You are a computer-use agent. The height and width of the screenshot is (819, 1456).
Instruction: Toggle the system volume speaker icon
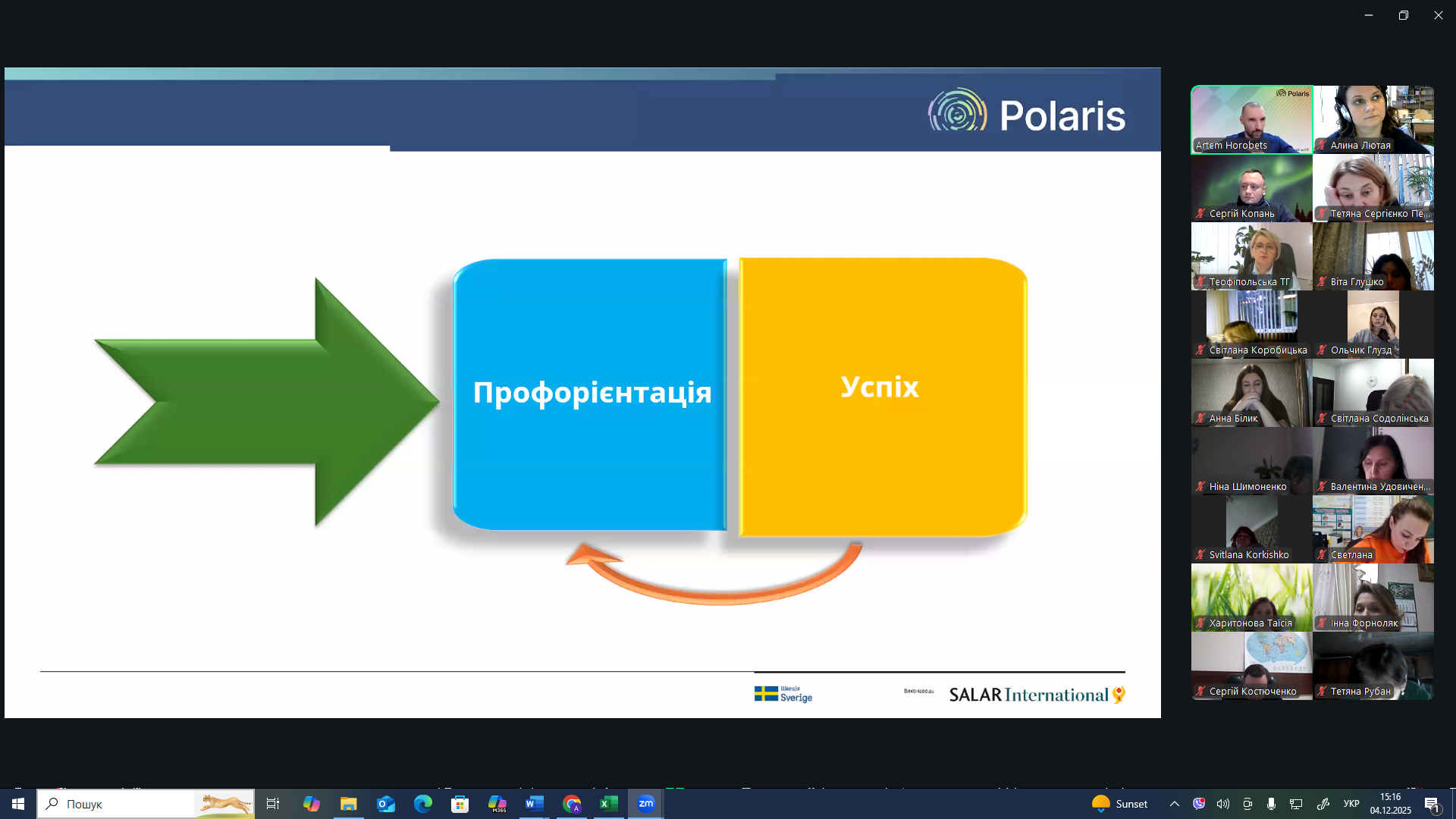tap(1223, 804)
